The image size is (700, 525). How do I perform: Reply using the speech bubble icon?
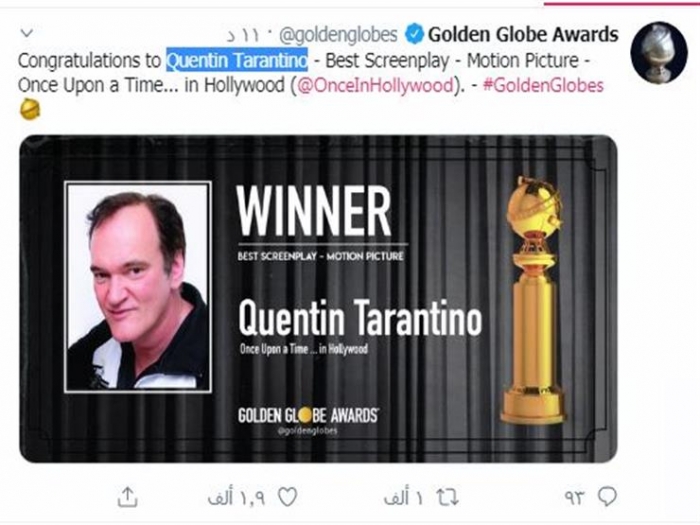(606, 496)
